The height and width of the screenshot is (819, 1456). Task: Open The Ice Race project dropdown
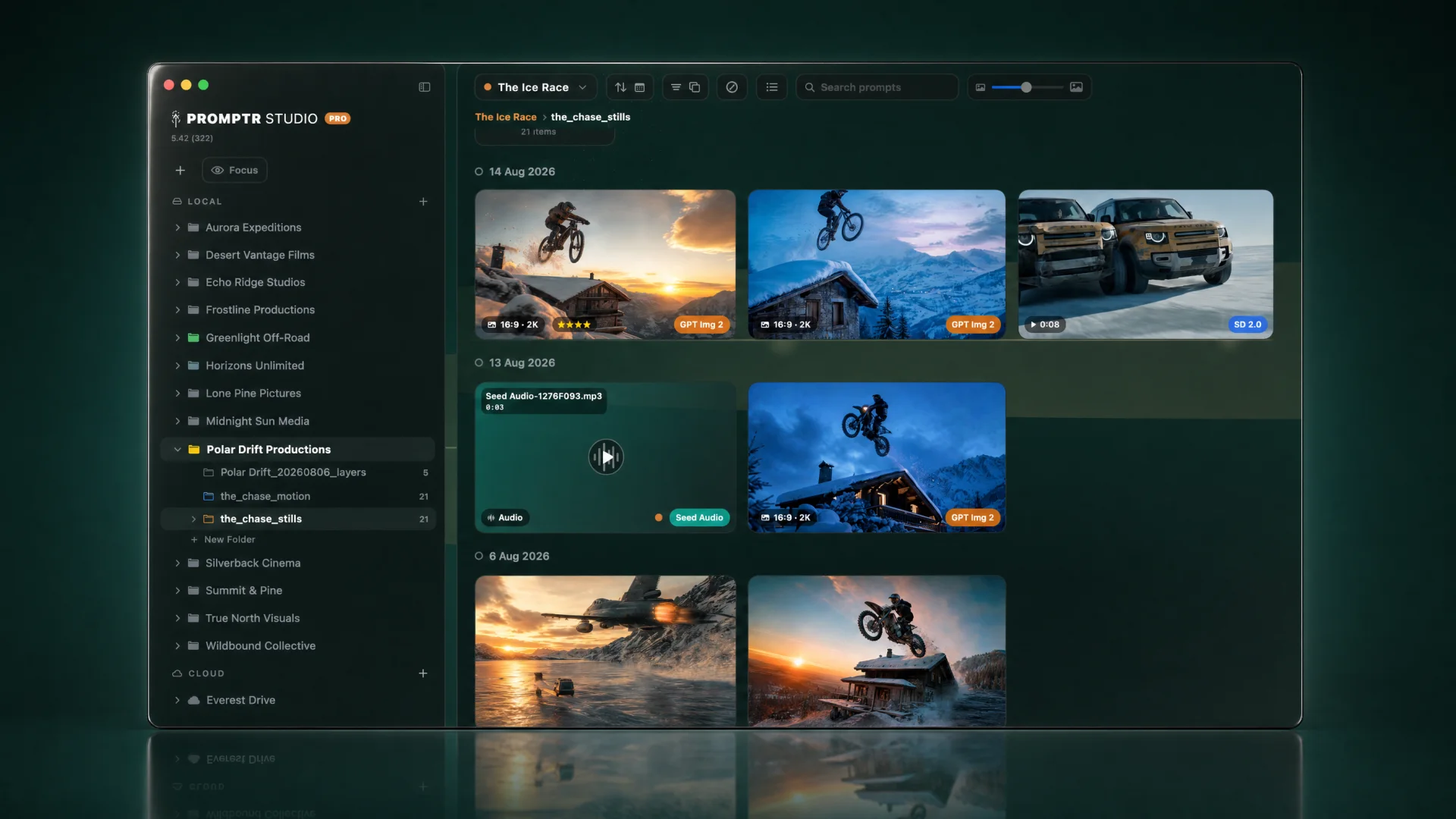[x=535, y=87]
